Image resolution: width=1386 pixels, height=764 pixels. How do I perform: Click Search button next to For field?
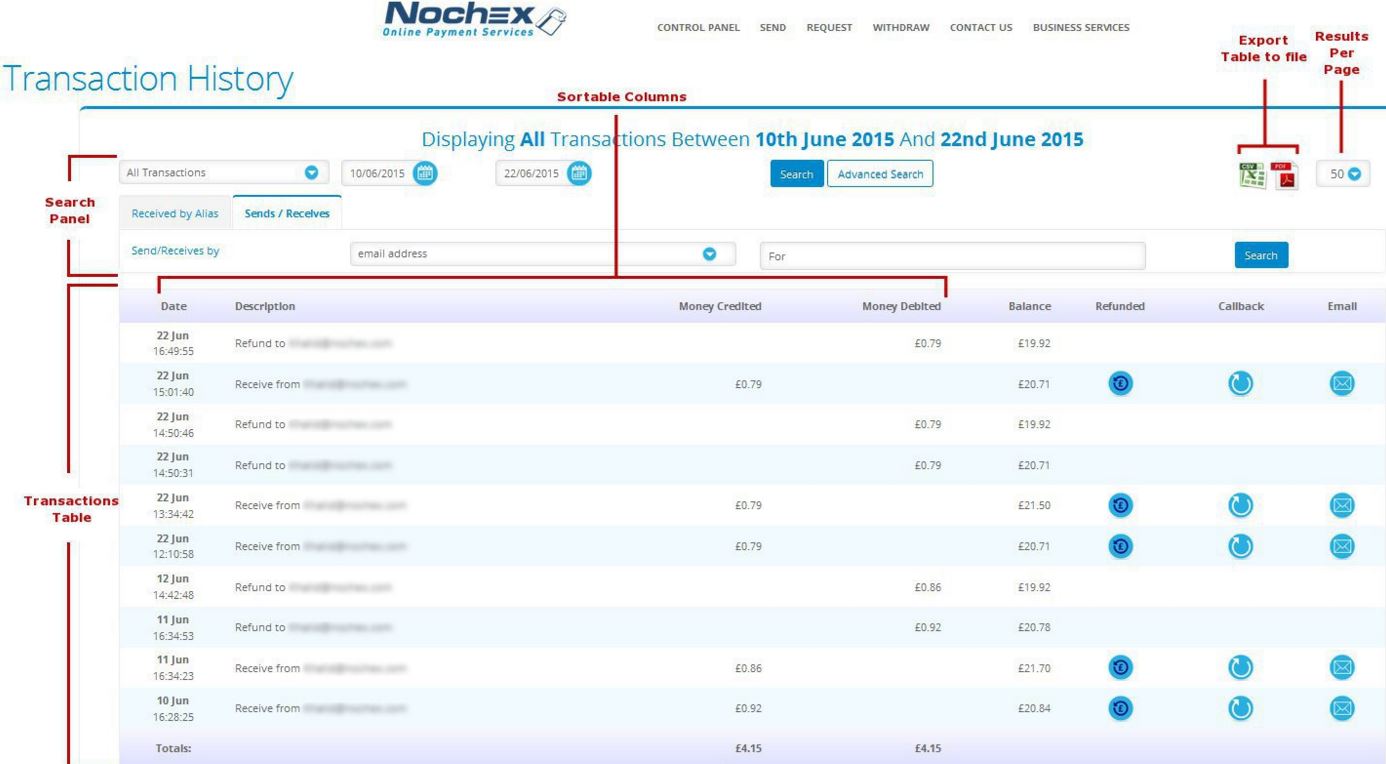[x=1260, y=255]
